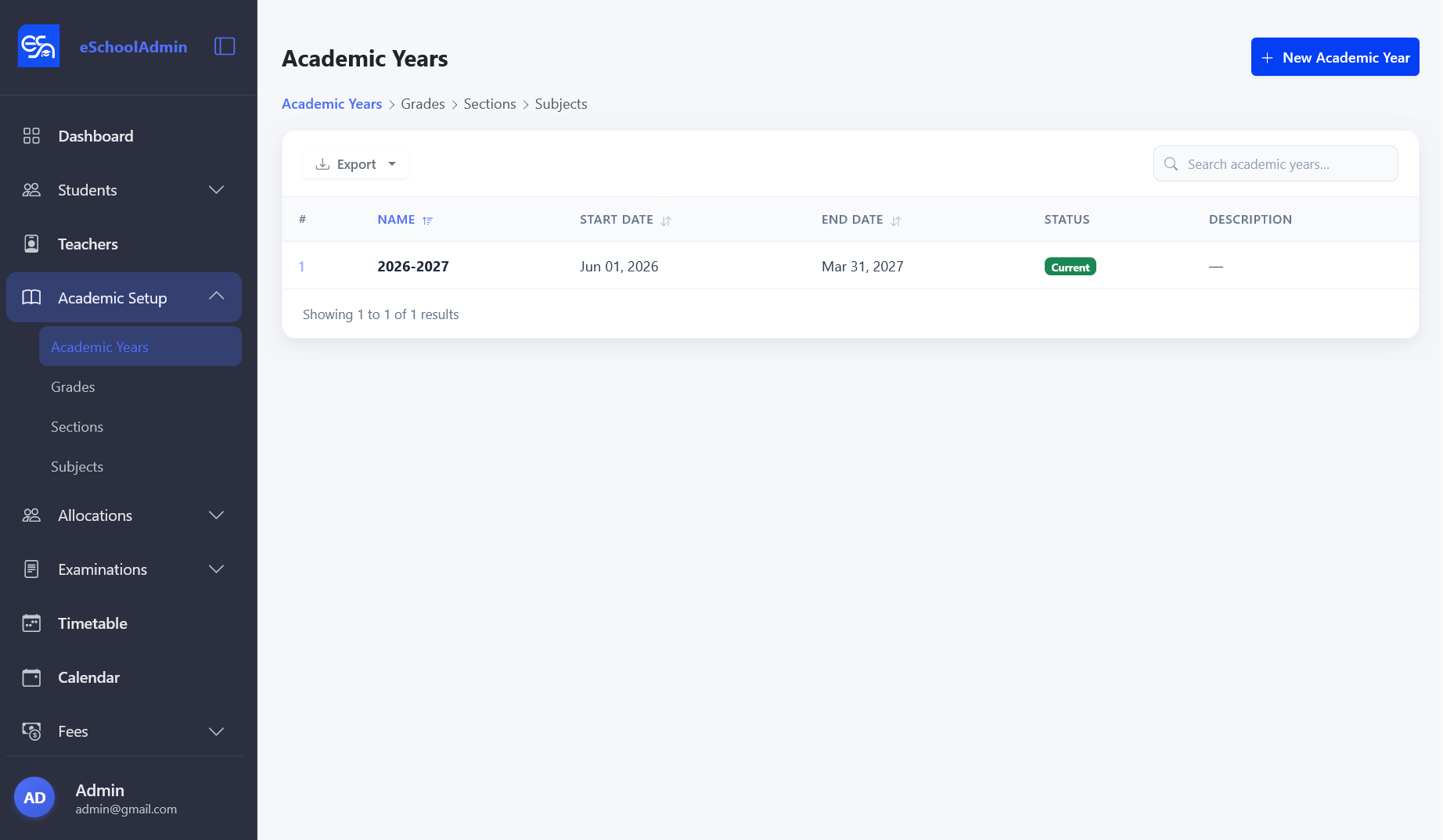This screenshot has width=1443, height=840.
Task: Sort by the NAME column header
Action: tap(396, 220)
